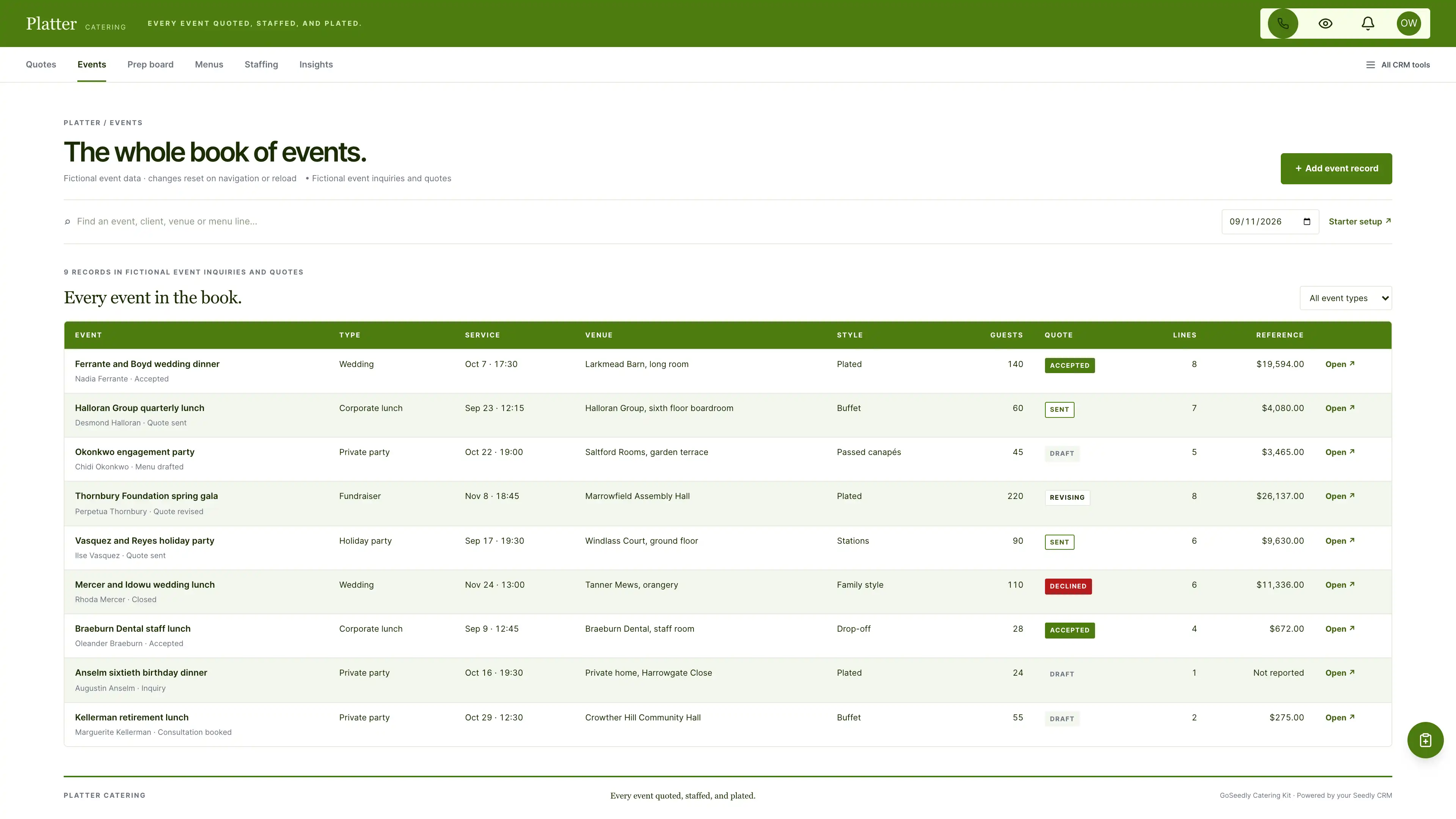
Task: Click the Event column header
Action: pyautogui.click(x=88, y=335)
